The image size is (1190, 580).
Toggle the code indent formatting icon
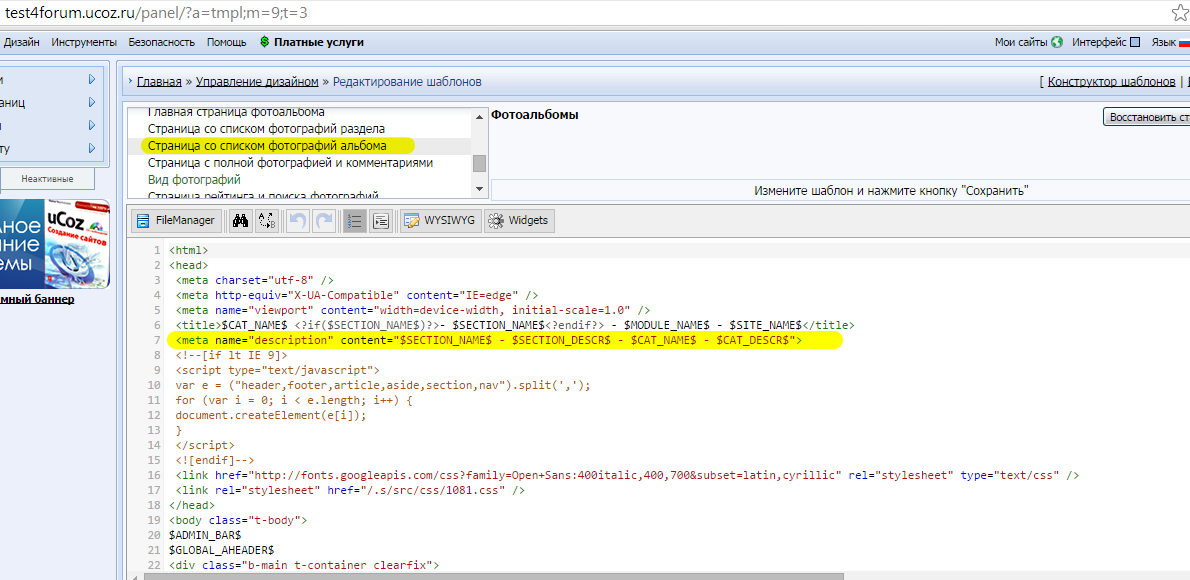tap(381, 221)
